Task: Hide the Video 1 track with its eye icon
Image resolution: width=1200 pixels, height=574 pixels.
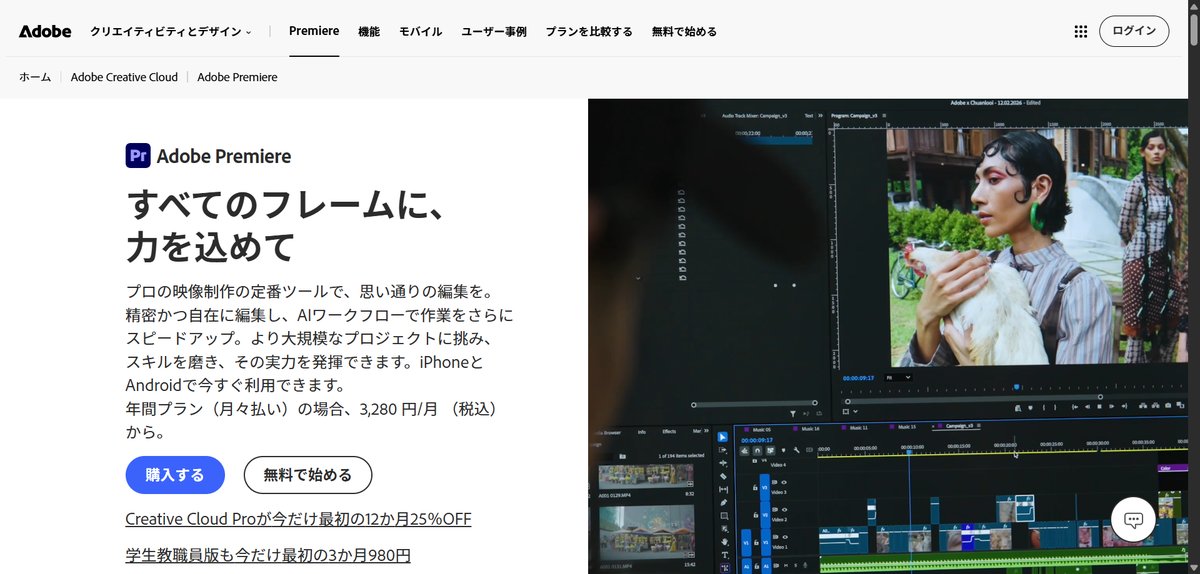Action: point(785,537)
